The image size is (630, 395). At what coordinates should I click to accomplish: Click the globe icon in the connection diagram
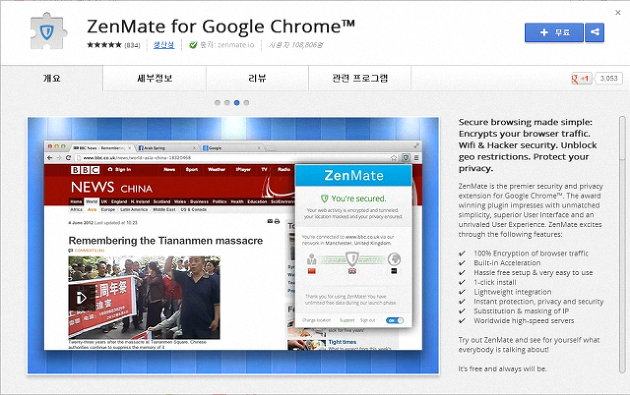pos(394,259)
